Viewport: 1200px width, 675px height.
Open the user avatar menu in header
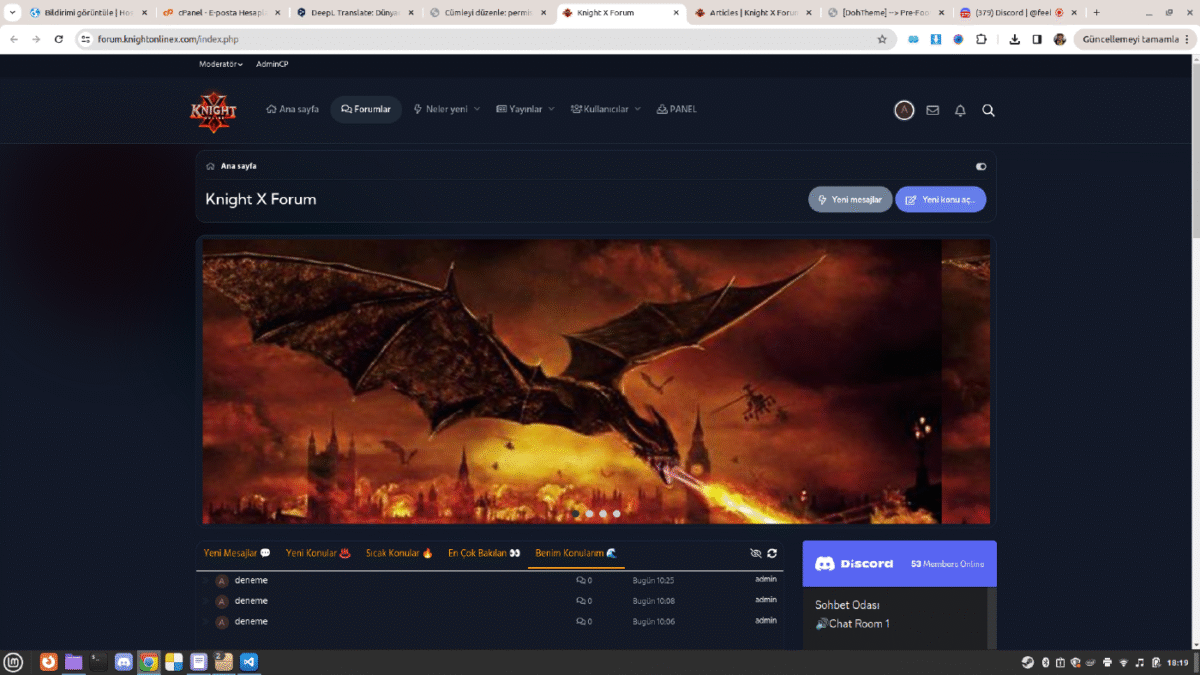click(904, 110)
